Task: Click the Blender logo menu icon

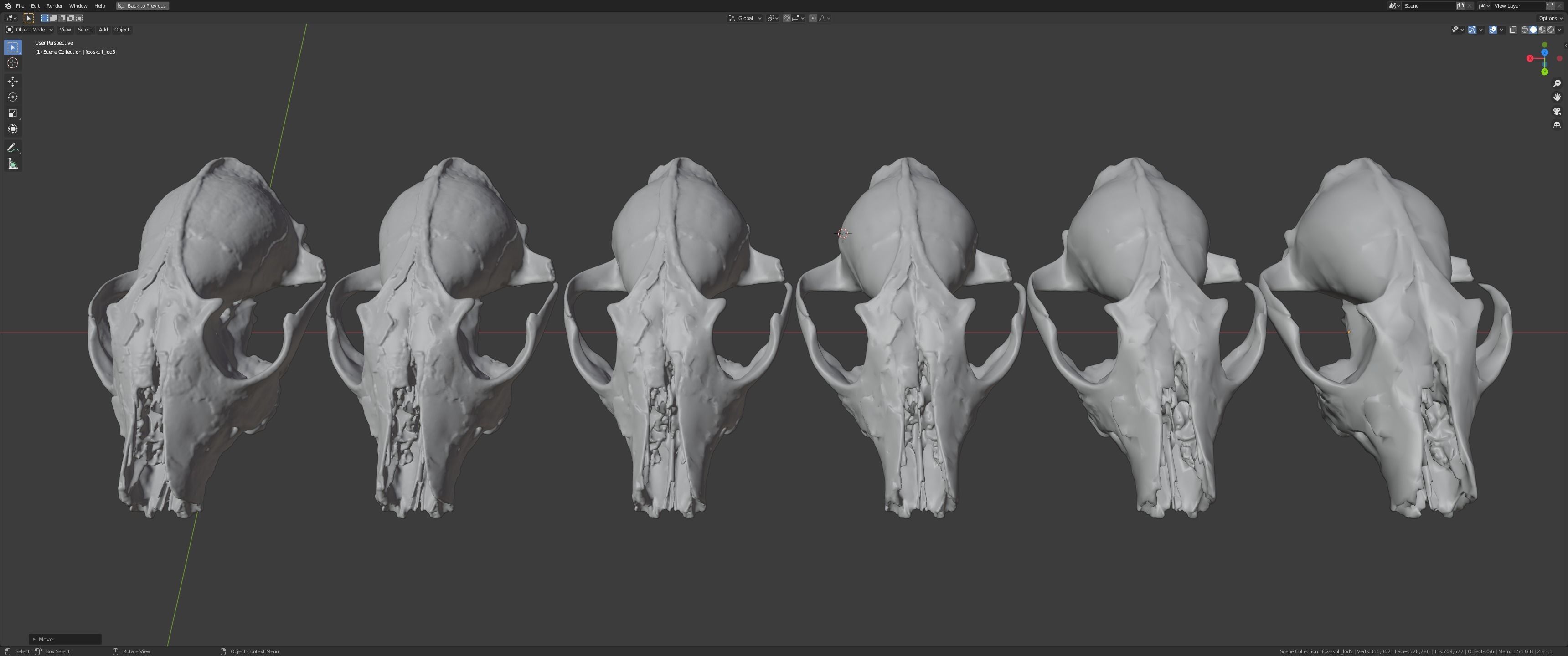Action: point(7,5)
